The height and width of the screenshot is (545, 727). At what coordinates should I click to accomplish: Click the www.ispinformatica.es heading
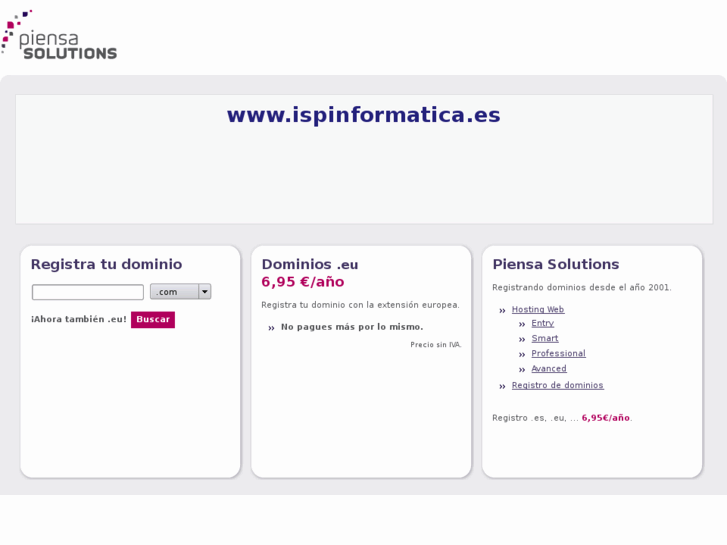click(x=364, y=115)
